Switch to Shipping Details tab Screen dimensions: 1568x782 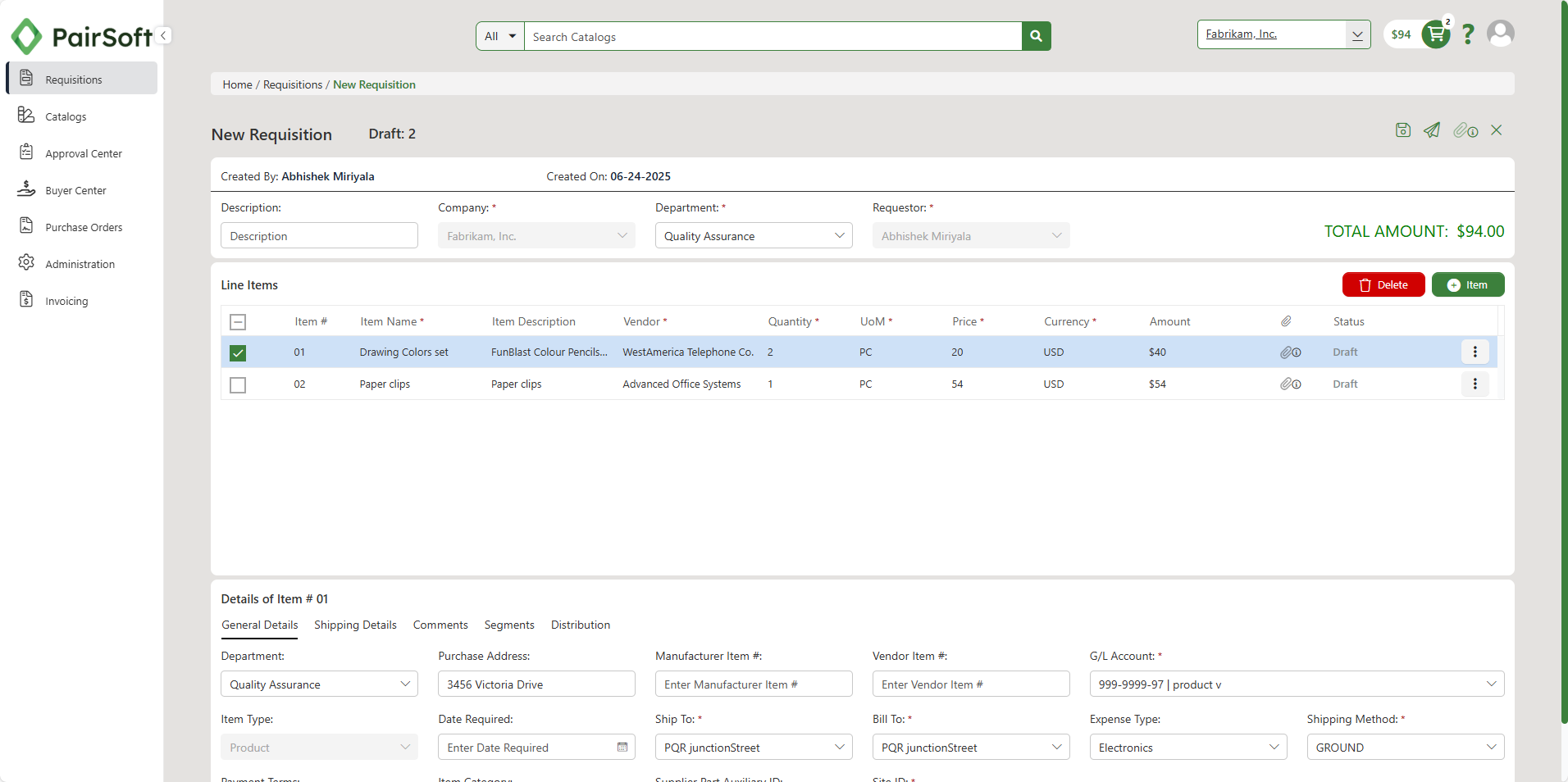(x=355, y=625)
